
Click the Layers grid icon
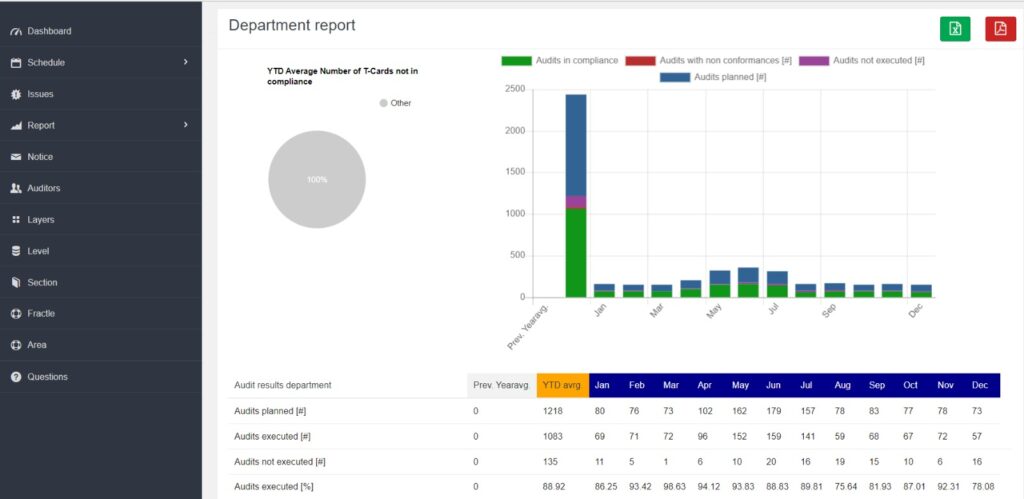click(x=16, y=220)
